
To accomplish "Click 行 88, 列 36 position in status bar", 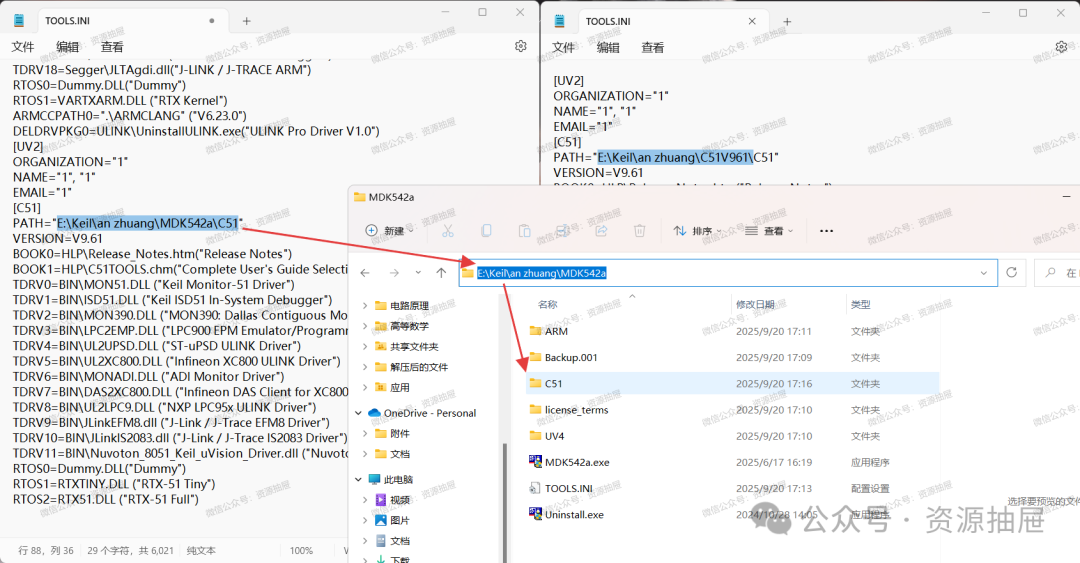I will click(45, 551).
